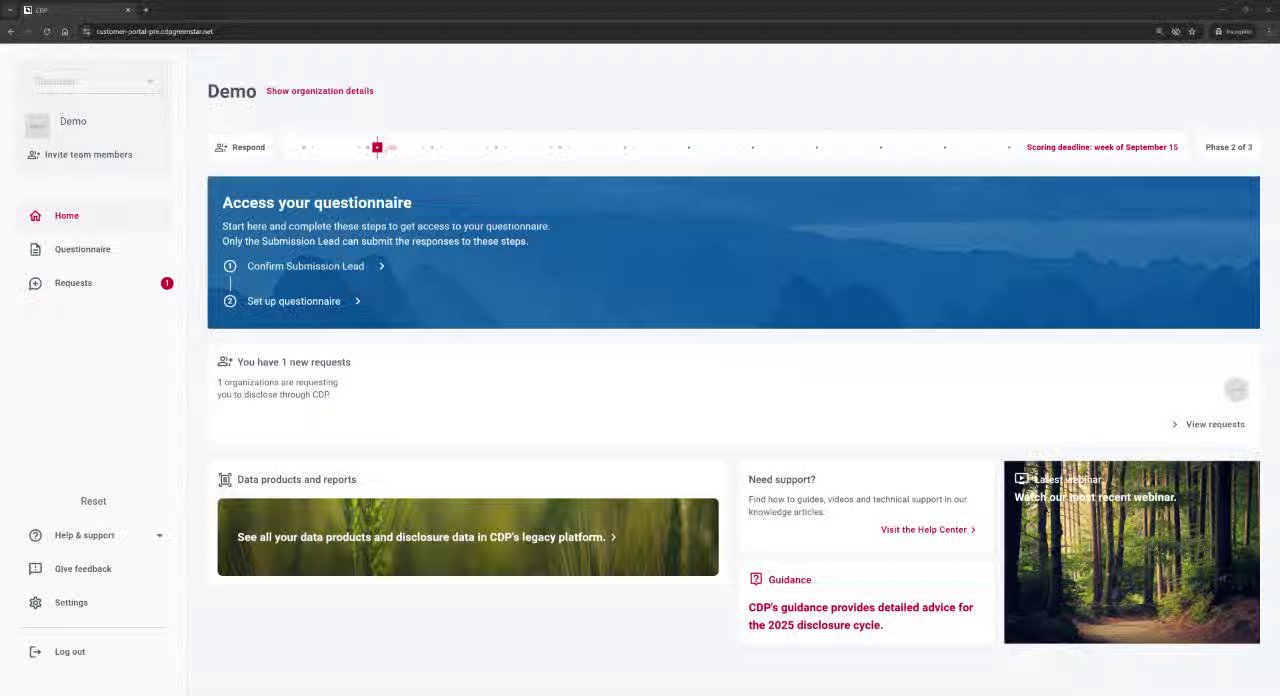Click the Guidance question-mark icon
Viewport: 1280px width, 696px height.
[x=756, y=579]
